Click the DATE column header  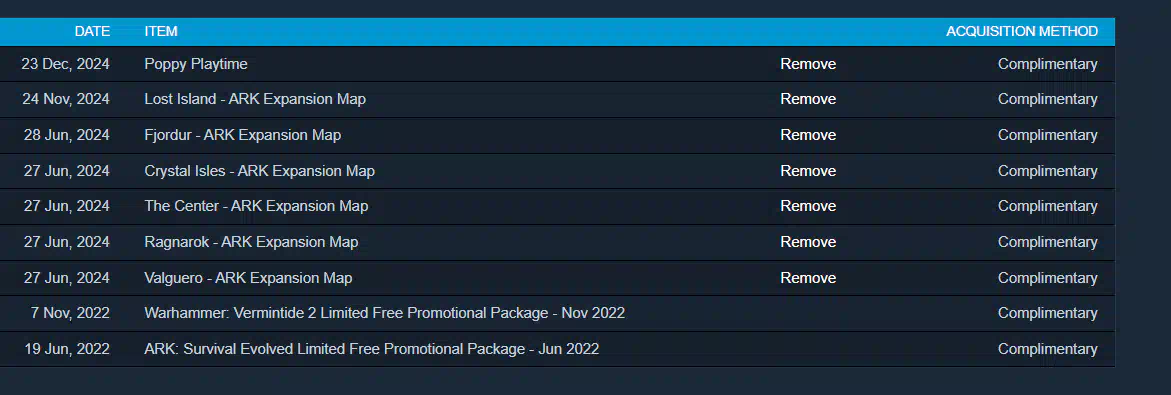pos(92,31)
